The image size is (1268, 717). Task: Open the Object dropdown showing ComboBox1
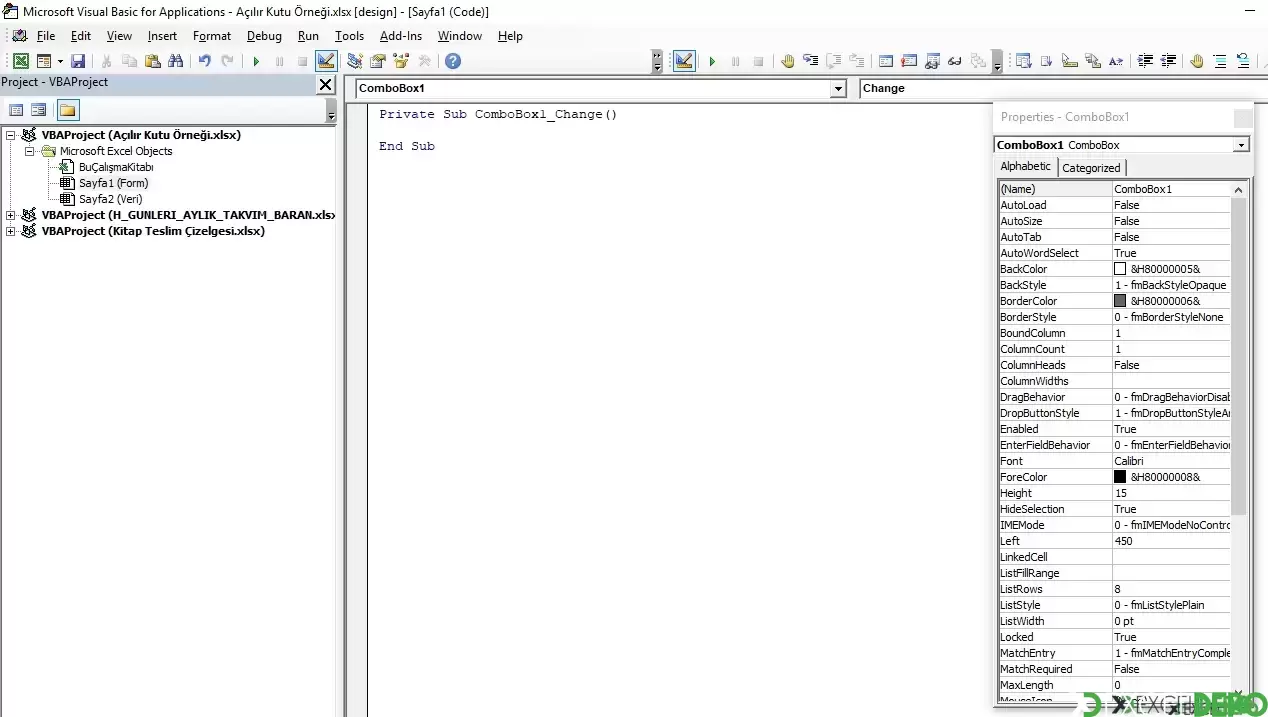838,89
